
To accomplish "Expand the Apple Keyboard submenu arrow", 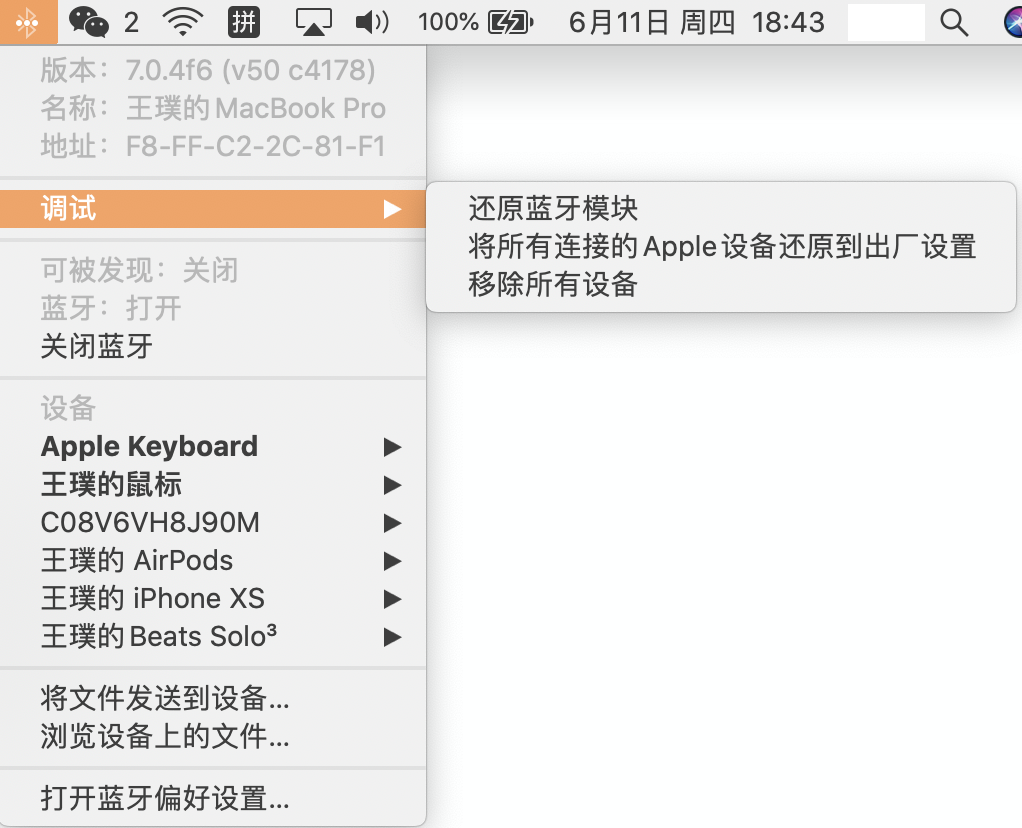I will [392, 447].
